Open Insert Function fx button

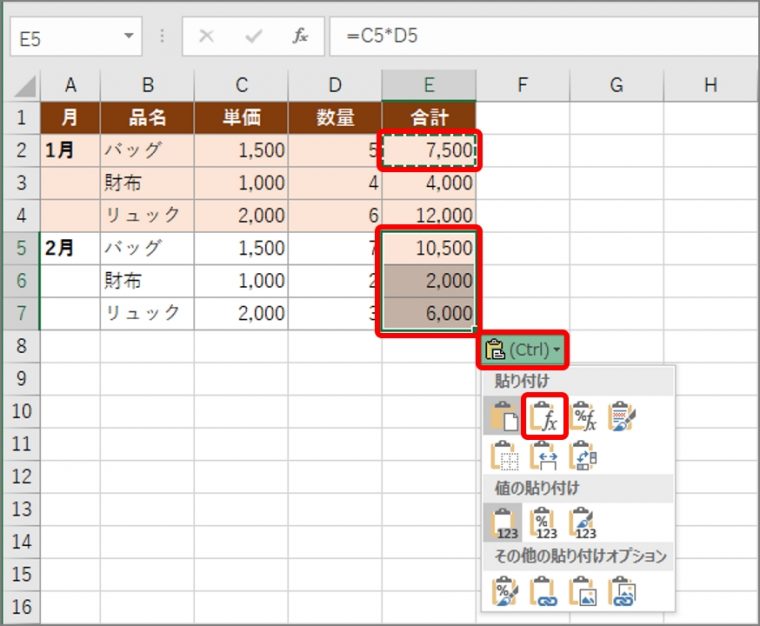tap(300, 36)
